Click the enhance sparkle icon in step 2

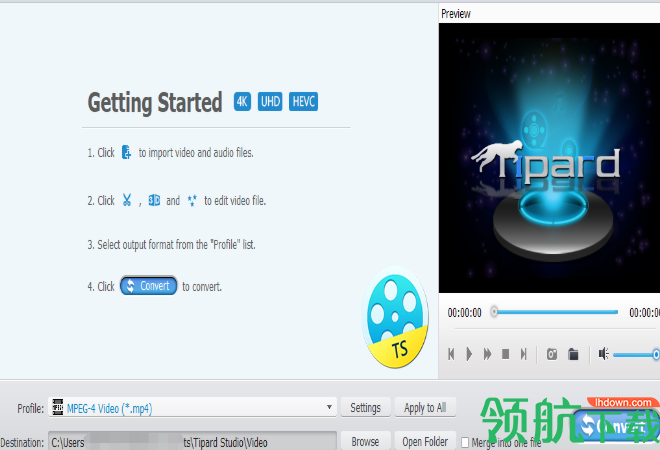(192, 200)
